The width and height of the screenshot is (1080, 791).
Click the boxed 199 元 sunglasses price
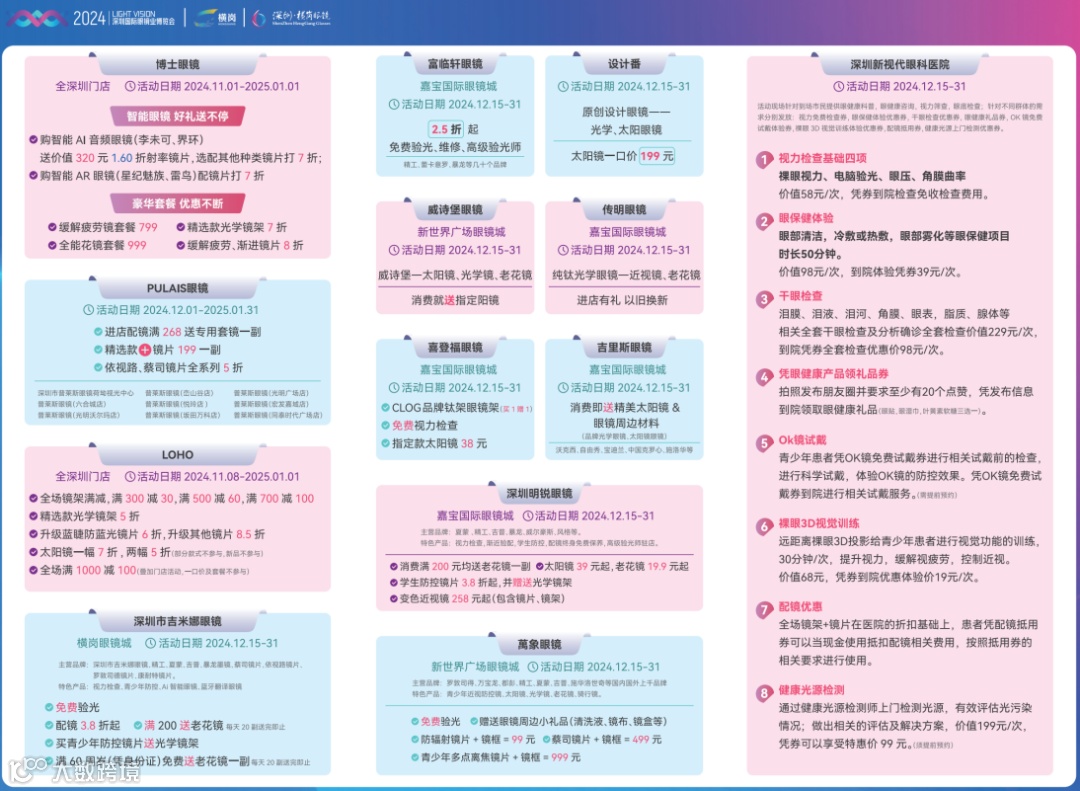[656, 156]
